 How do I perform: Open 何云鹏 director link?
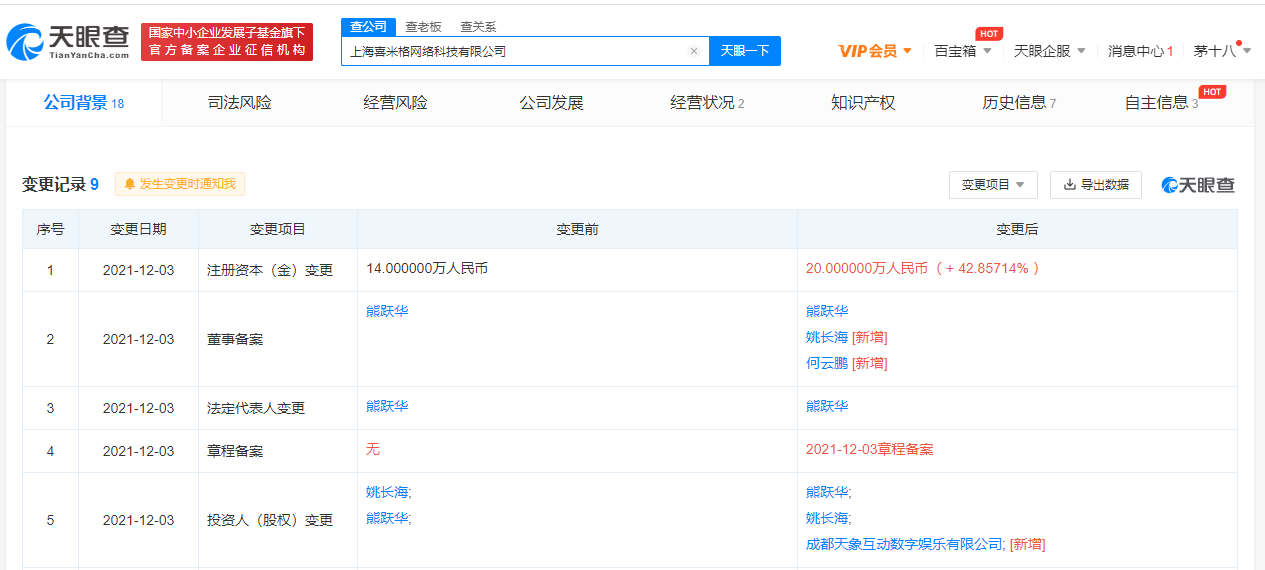click(x=827, y=363)
